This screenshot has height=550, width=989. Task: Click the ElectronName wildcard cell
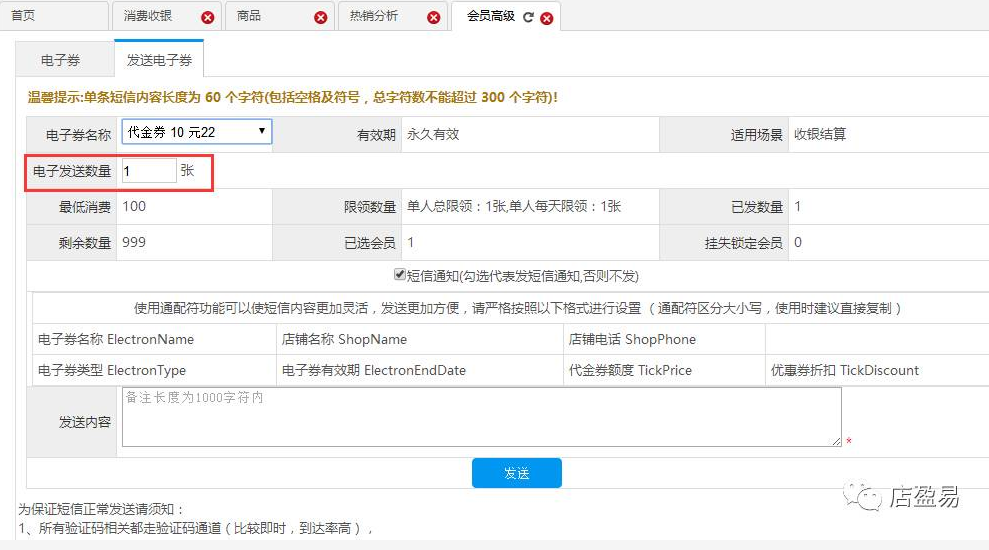pyautogui.click(x=116, y=339)
